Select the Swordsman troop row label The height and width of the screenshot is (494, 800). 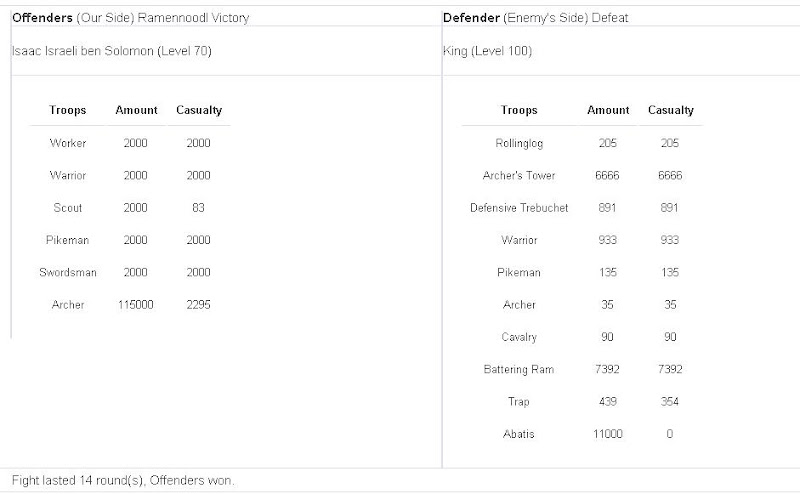pos(68,272)
